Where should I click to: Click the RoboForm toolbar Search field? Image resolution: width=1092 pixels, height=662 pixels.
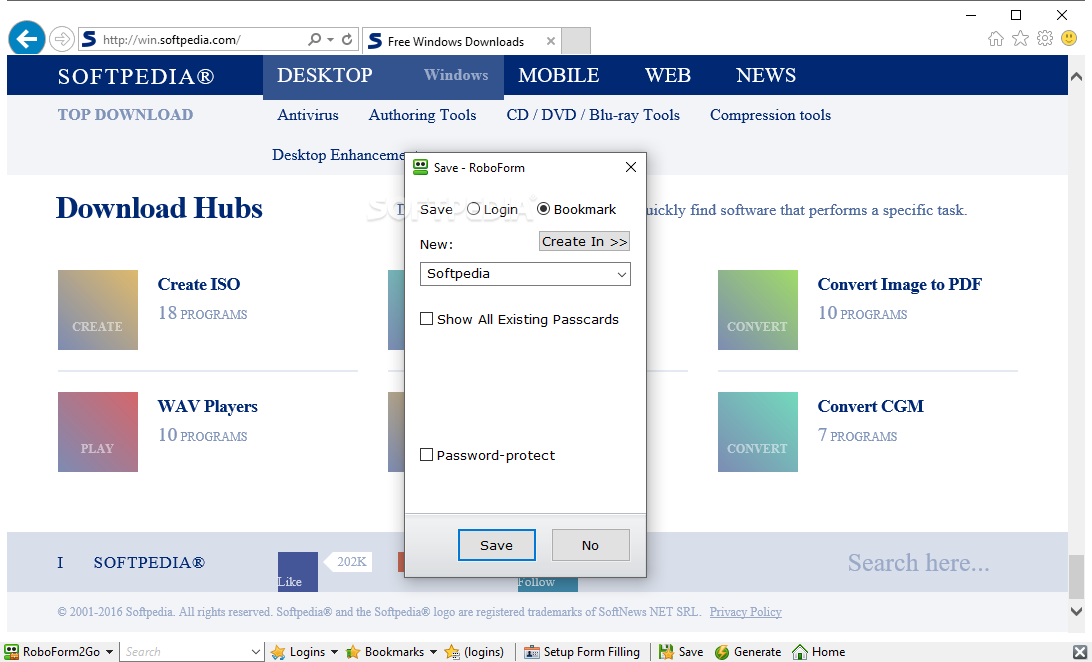[185, 652]
